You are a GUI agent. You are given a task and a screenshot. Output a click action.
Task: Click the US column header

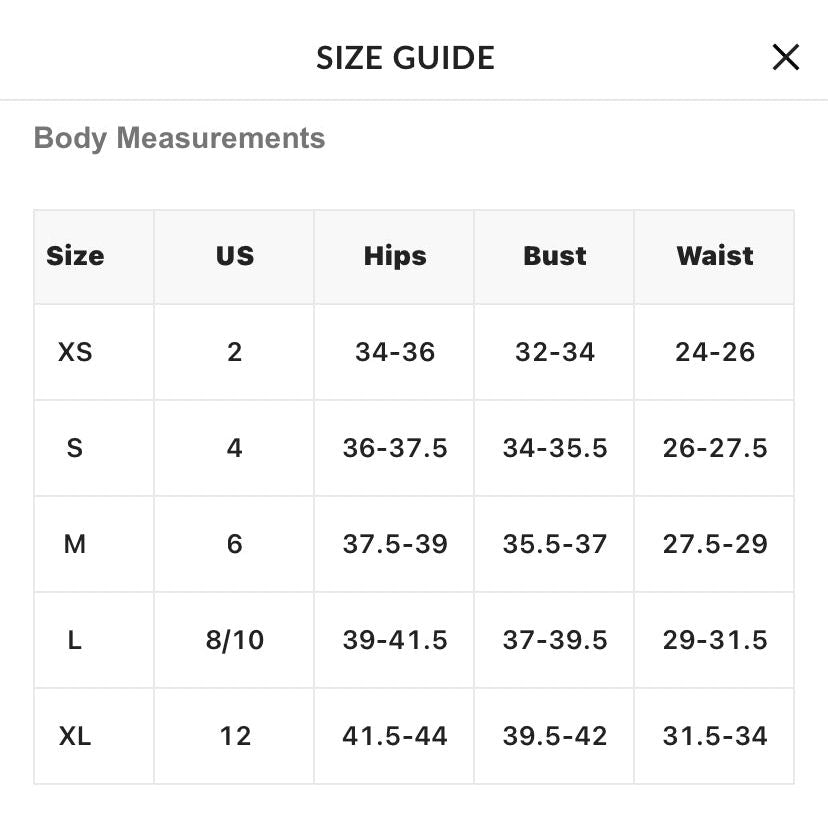point(235,256)
